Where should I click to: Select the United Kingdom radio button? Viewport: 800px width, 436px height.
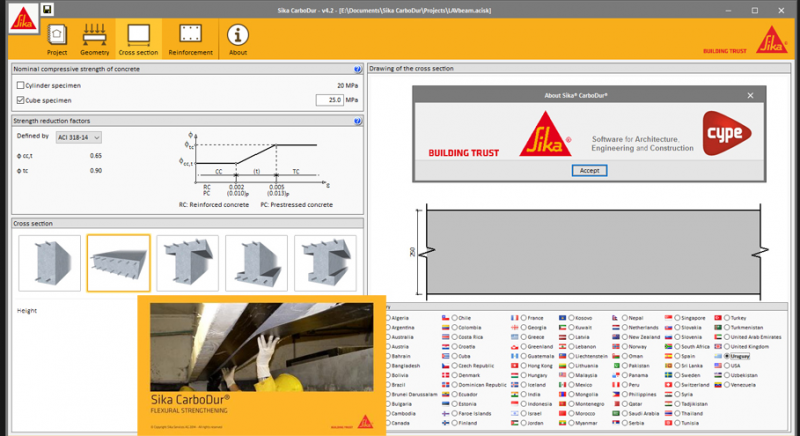click(x=727, y=346)
